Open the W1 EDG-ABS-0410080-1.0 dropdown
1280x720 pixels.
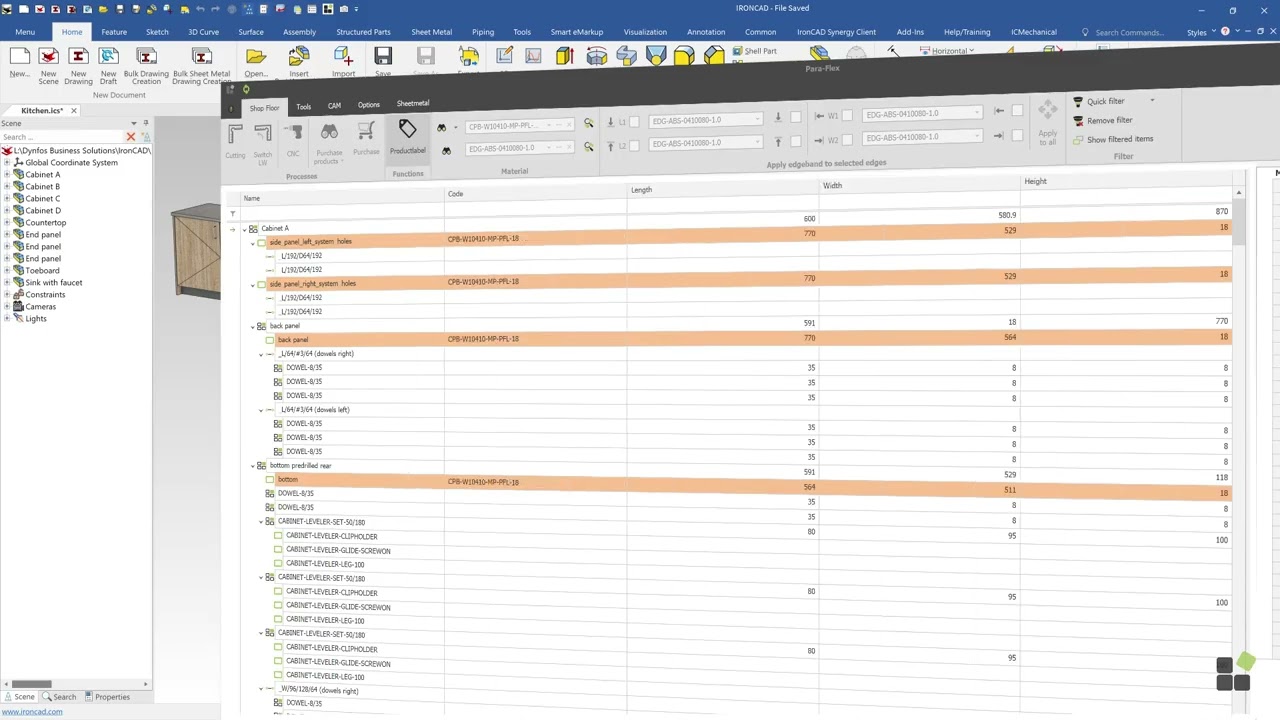click(976, 114)
